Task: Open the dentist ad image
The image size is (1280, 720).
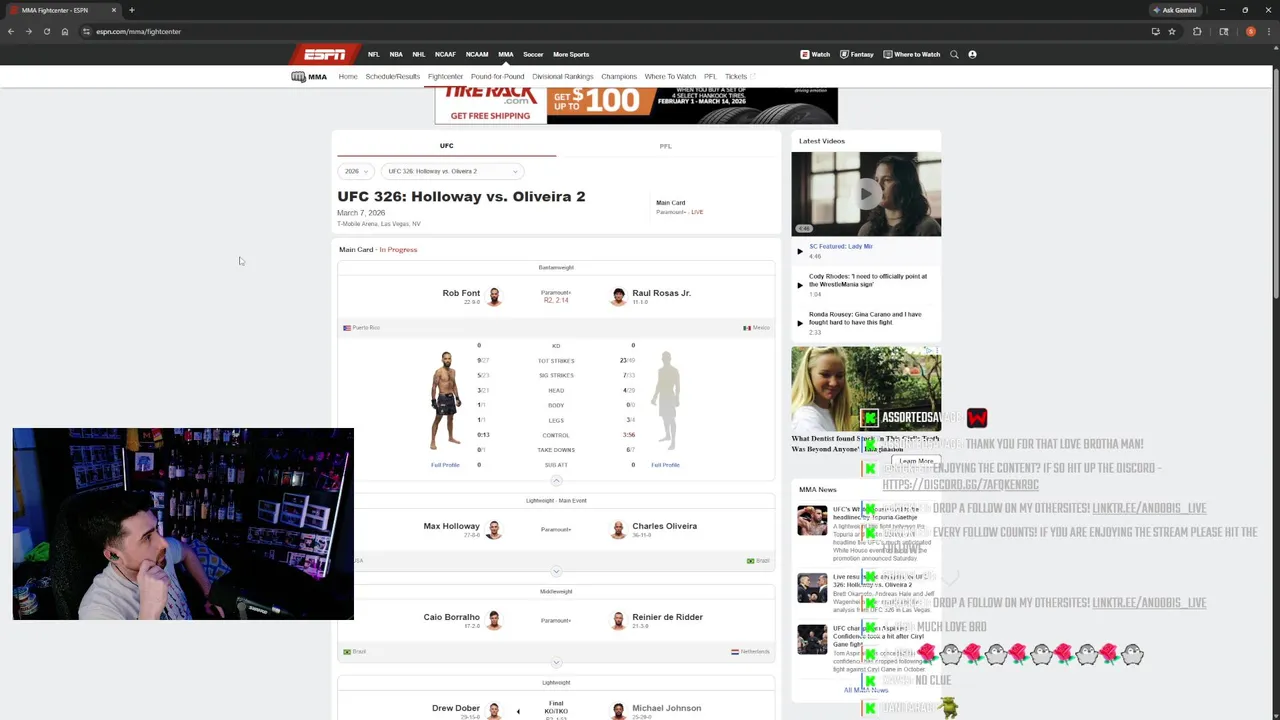Action: 866,388
